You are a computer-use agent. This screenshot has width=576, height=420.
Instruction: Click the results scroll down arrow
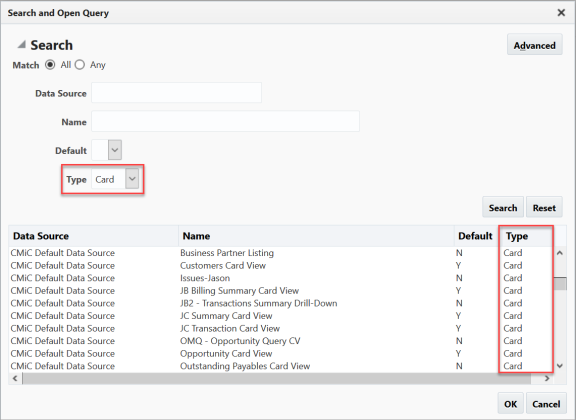[x=560, y=366]
